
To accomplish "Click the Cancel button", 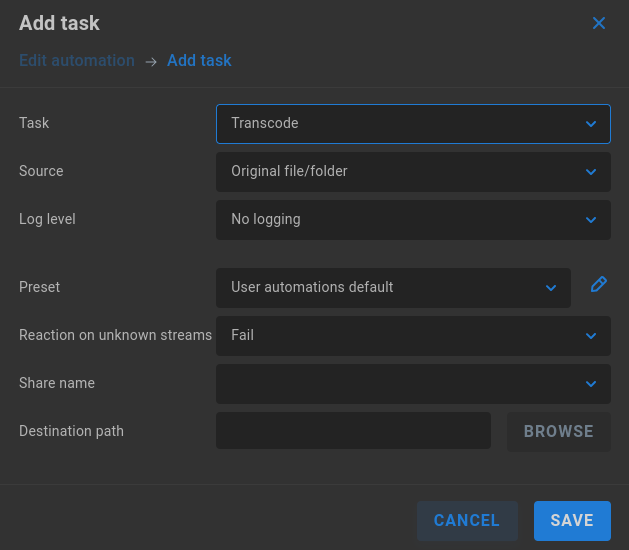I will point(467,521).
